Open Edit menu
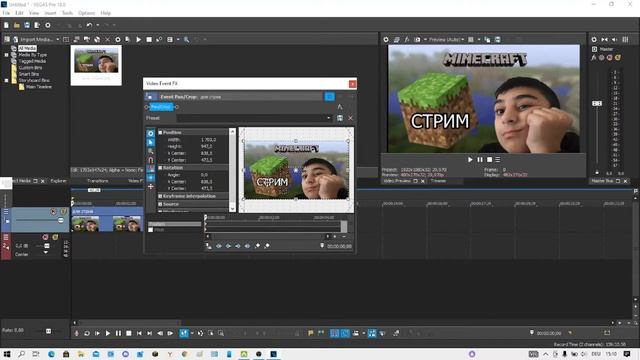 point(19,13)
